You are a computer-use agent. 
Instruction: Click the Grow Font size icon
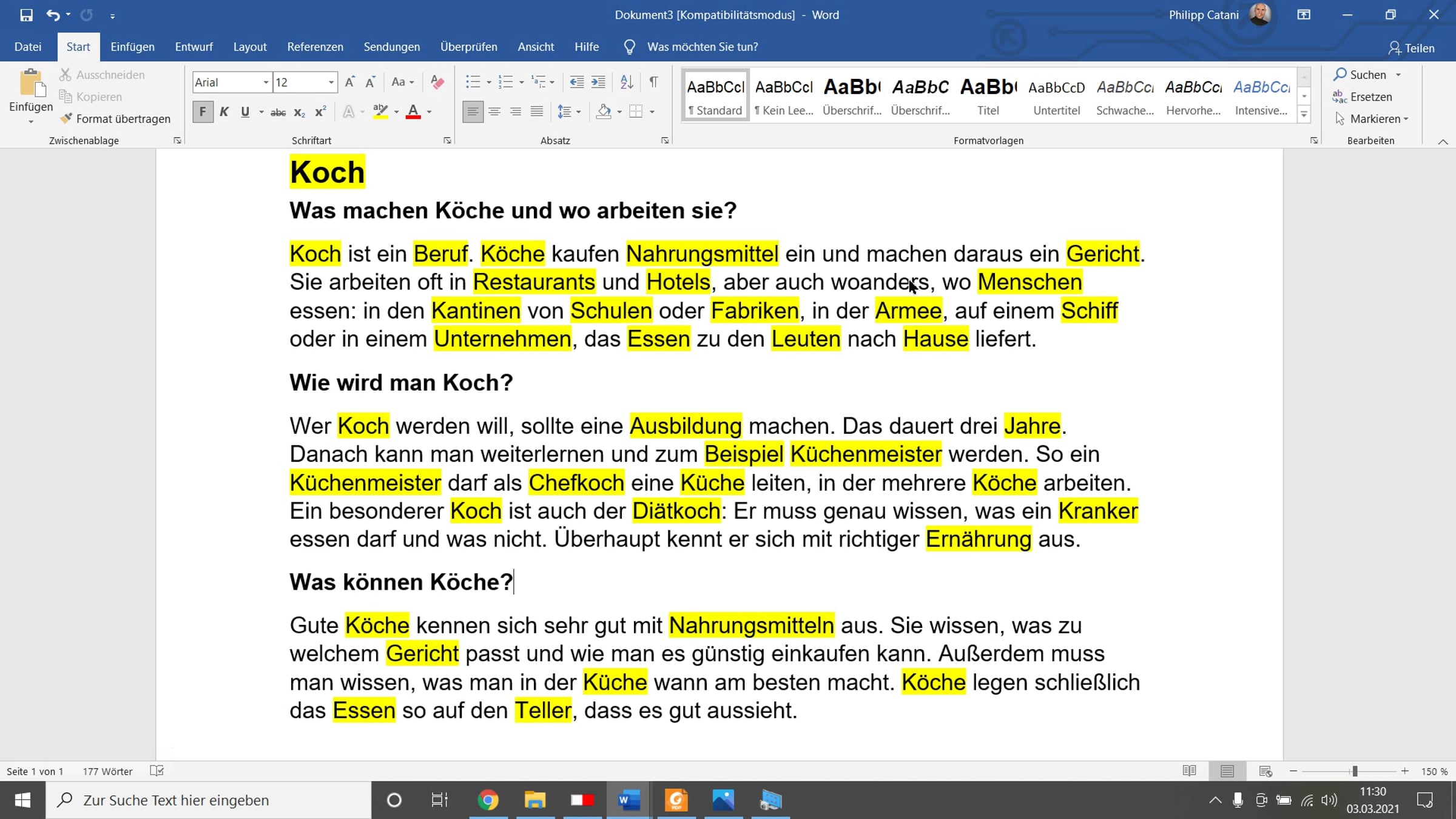(349, 82)
